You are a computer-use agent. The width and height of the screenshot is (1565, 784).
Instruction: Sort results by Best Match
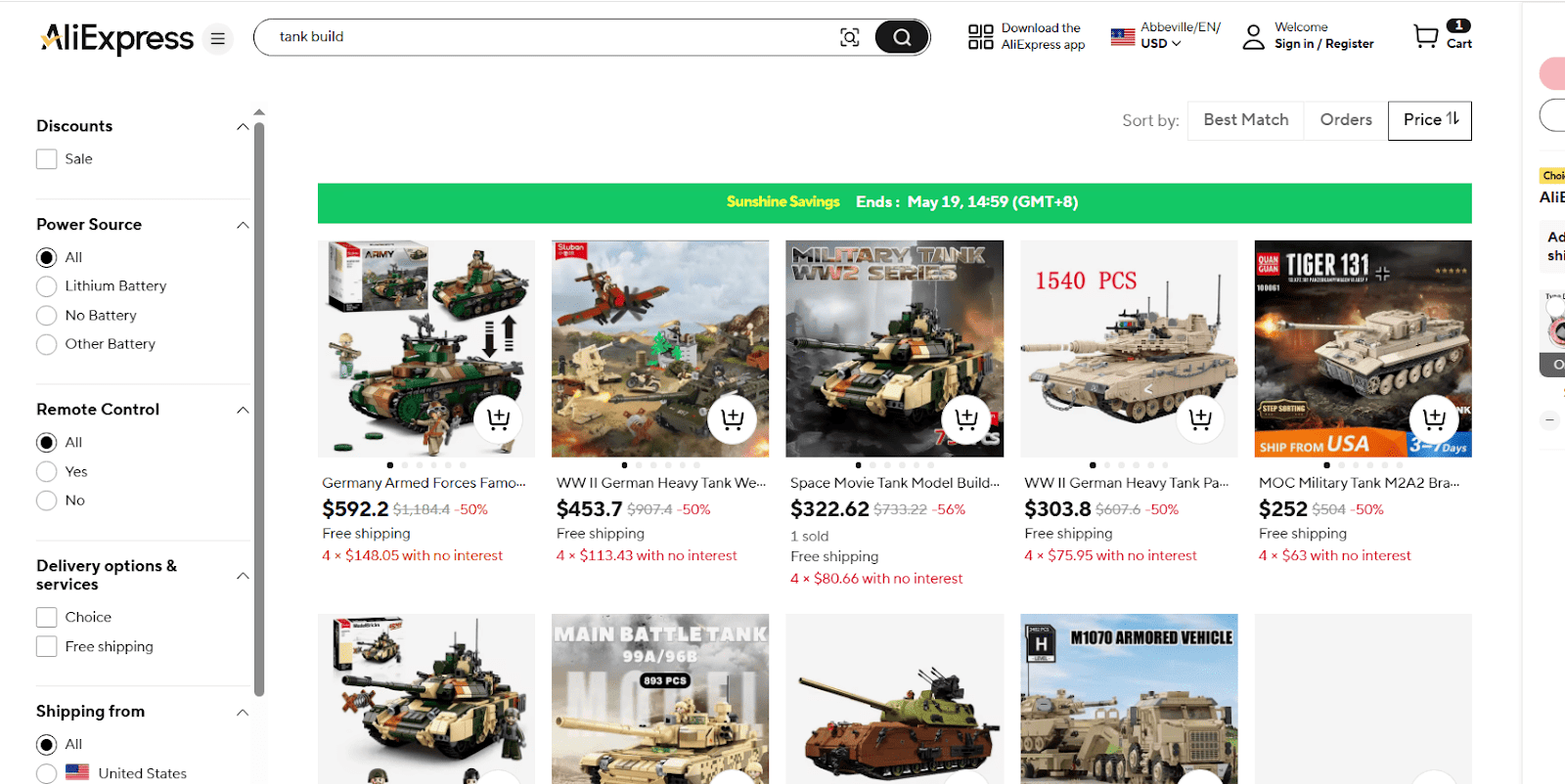[x=1246, y=120]
